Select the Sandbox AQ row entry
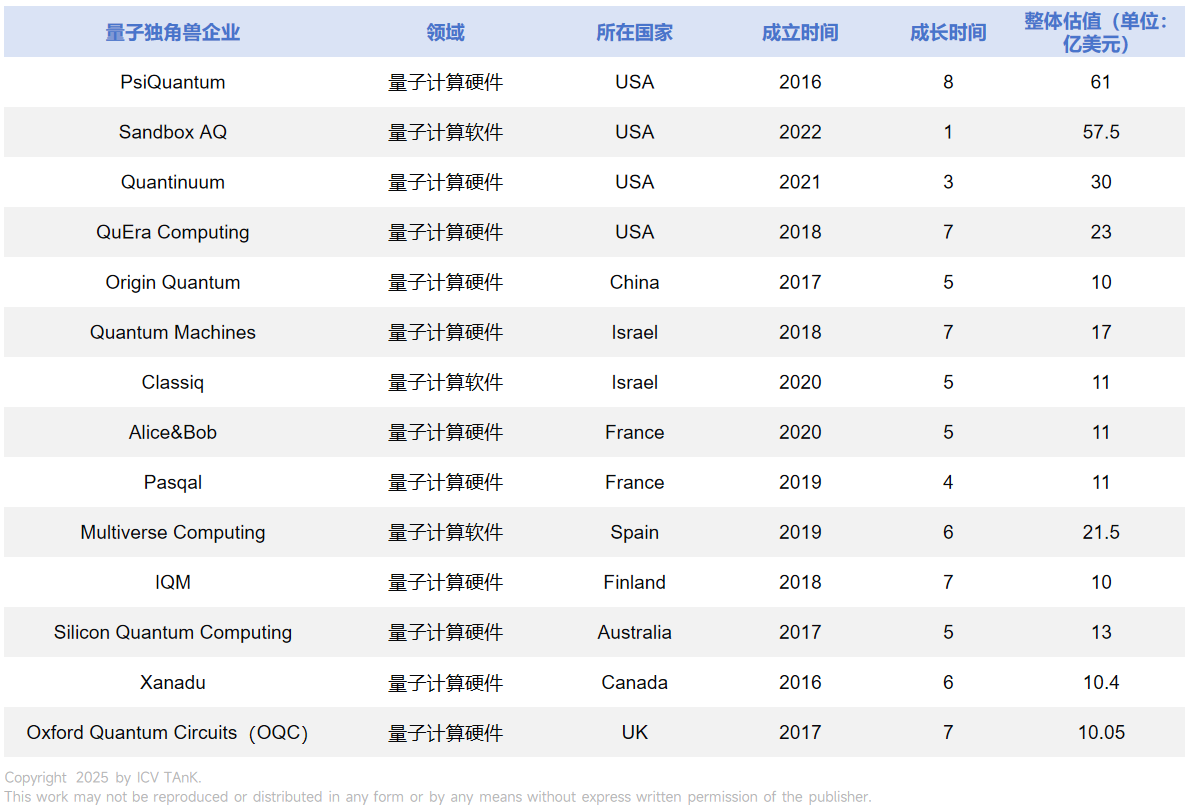1189x808 pixels. point(173,132)
